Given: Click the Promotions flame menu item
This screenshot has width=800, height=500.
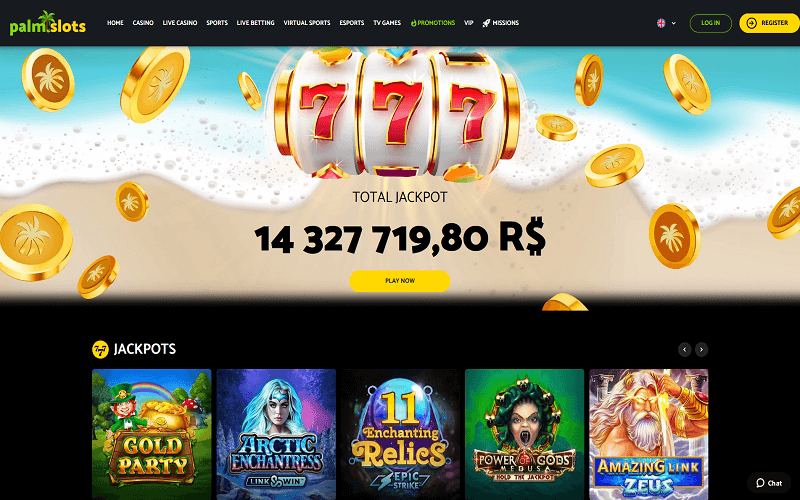Looking at the screenshot, I should click(x=433, y=23).
